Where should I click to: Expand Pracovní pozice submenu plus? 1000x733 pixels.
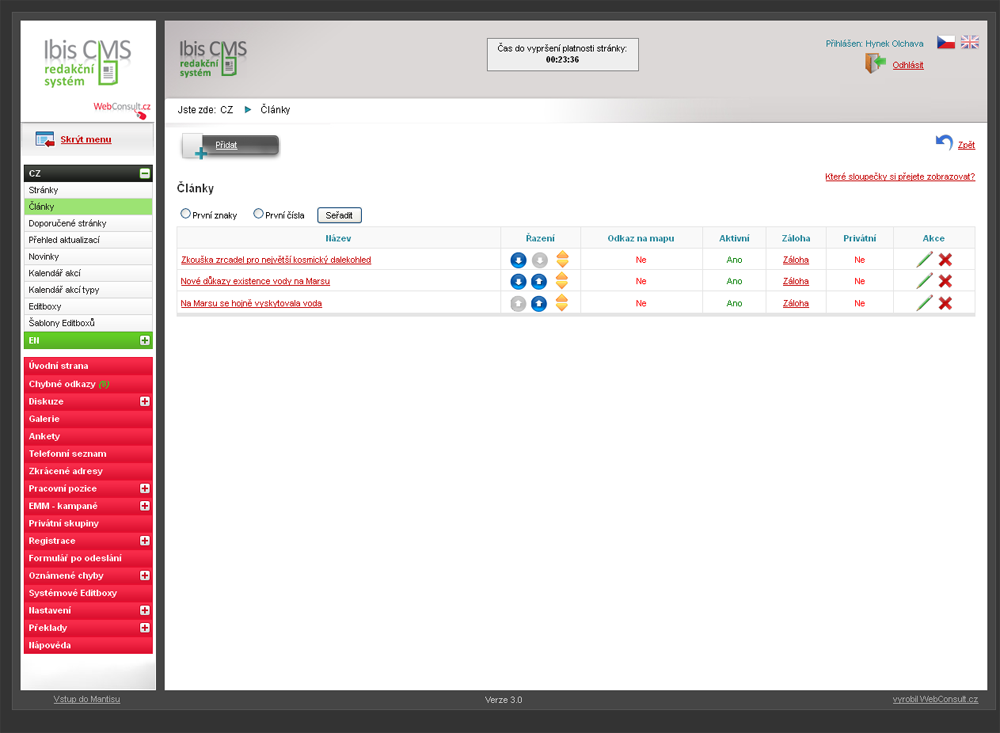pos(145,489)
